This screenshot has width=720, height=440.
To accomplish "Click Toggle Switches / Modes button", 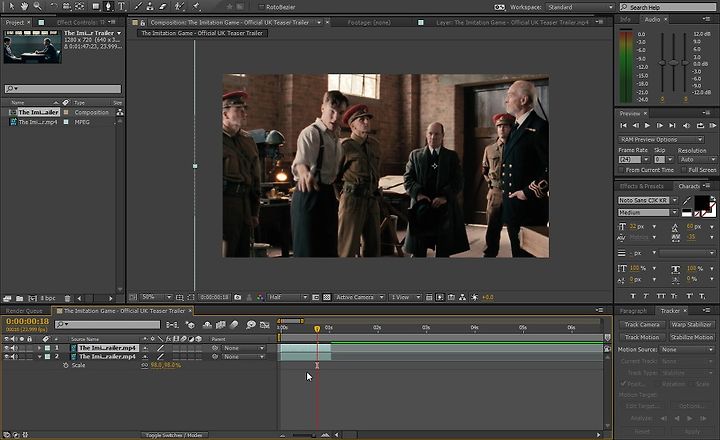I will click(x=174, y=435).
